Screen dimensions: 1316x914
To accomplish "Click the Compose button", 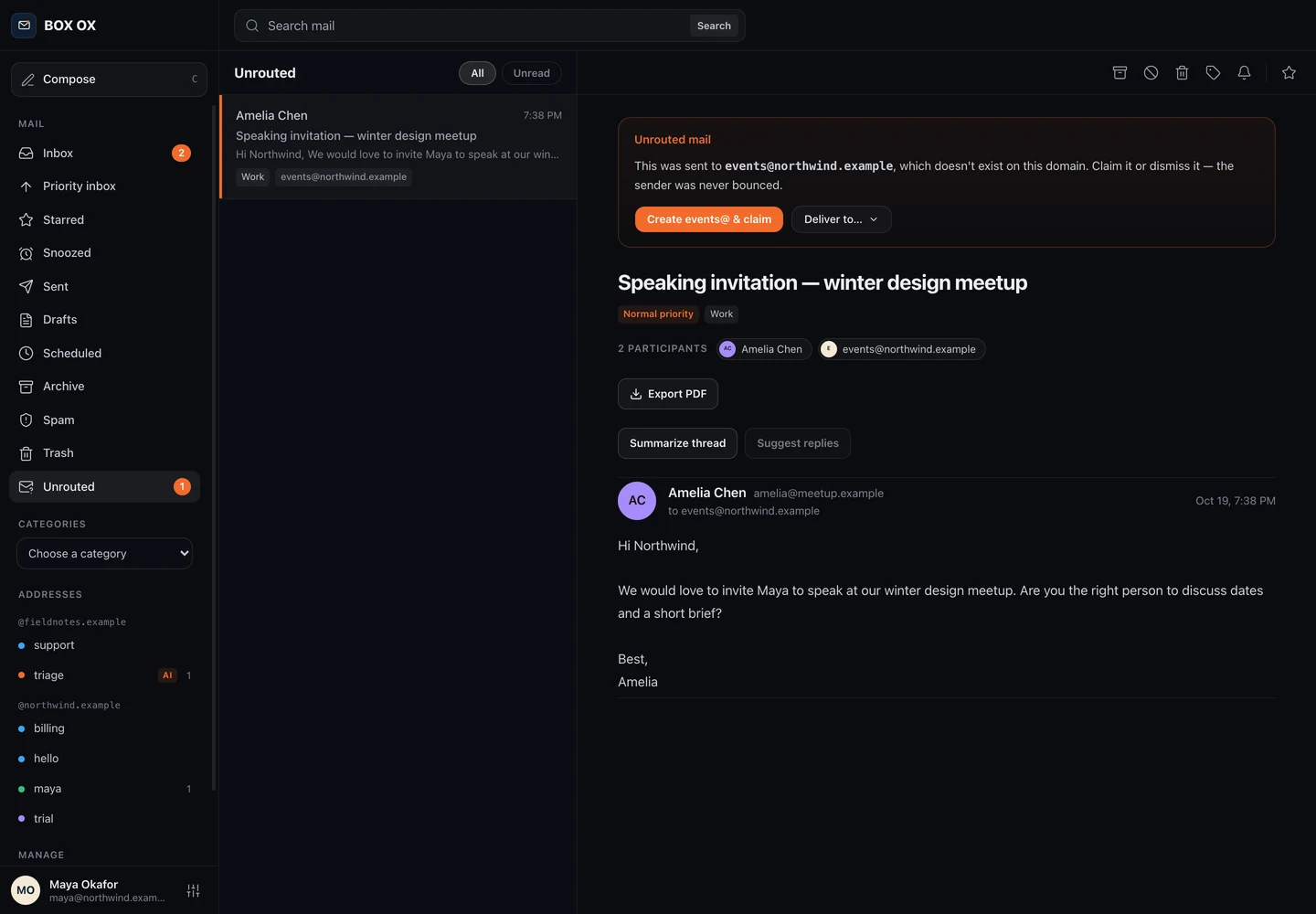I will click(109, 80).
